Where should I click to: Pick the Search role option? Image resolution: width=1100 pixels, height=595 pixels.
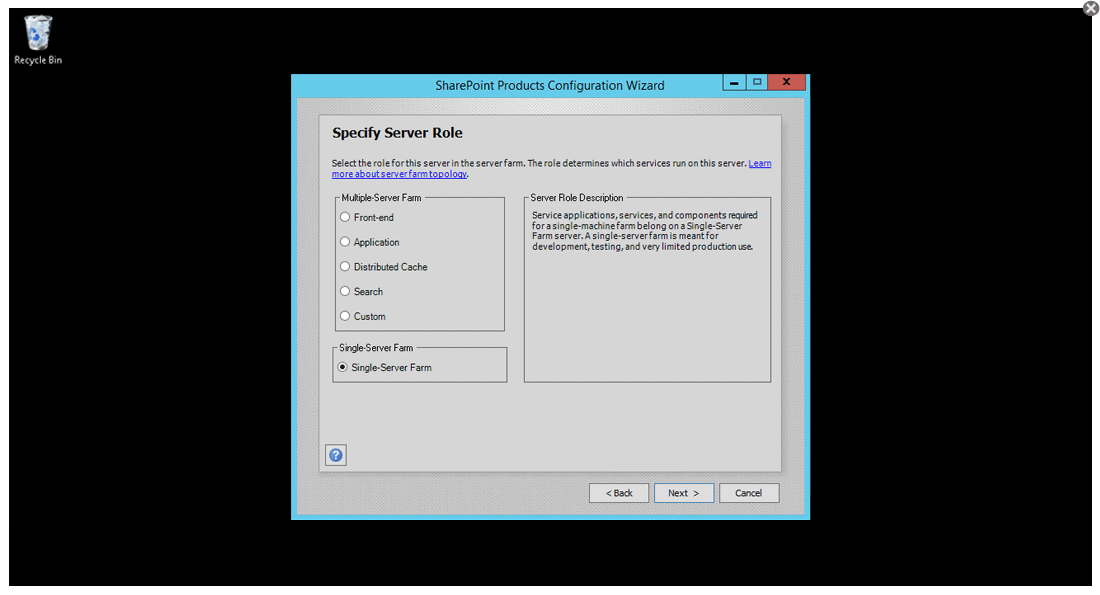pyautogui.click(x=345, y=291)
